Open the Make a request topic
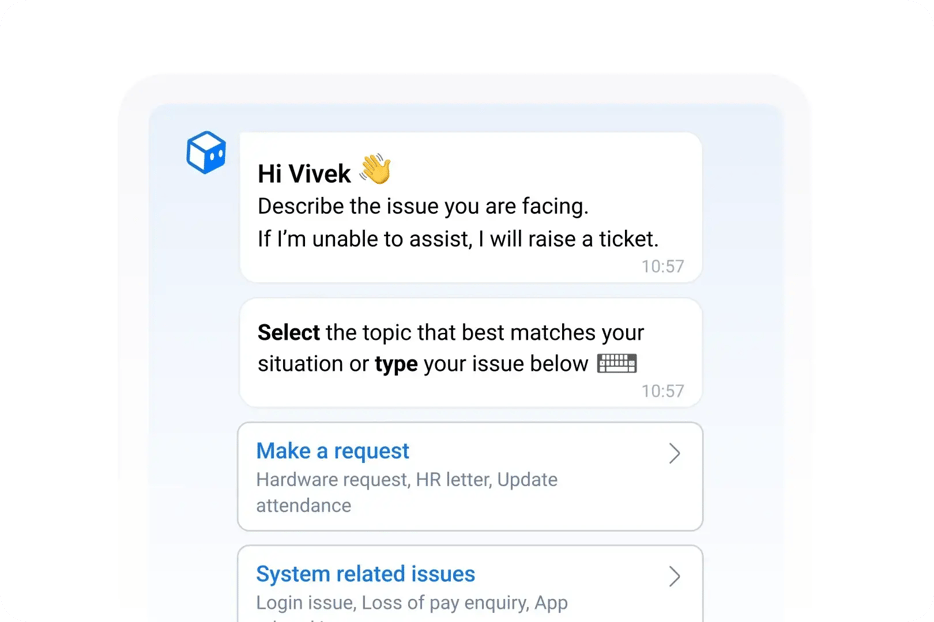 coord(470,477)
